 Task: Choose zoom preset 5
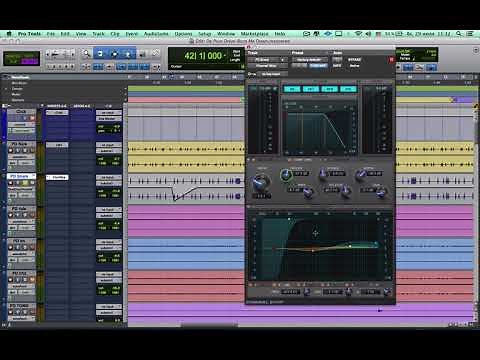pos(72,67)
